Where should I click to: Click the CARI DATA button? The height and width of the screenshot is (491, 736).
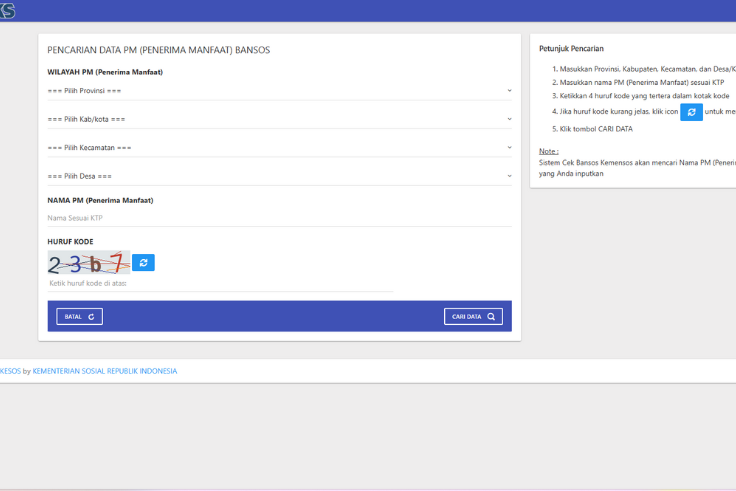pyautogui.click(x=473, y=316)
